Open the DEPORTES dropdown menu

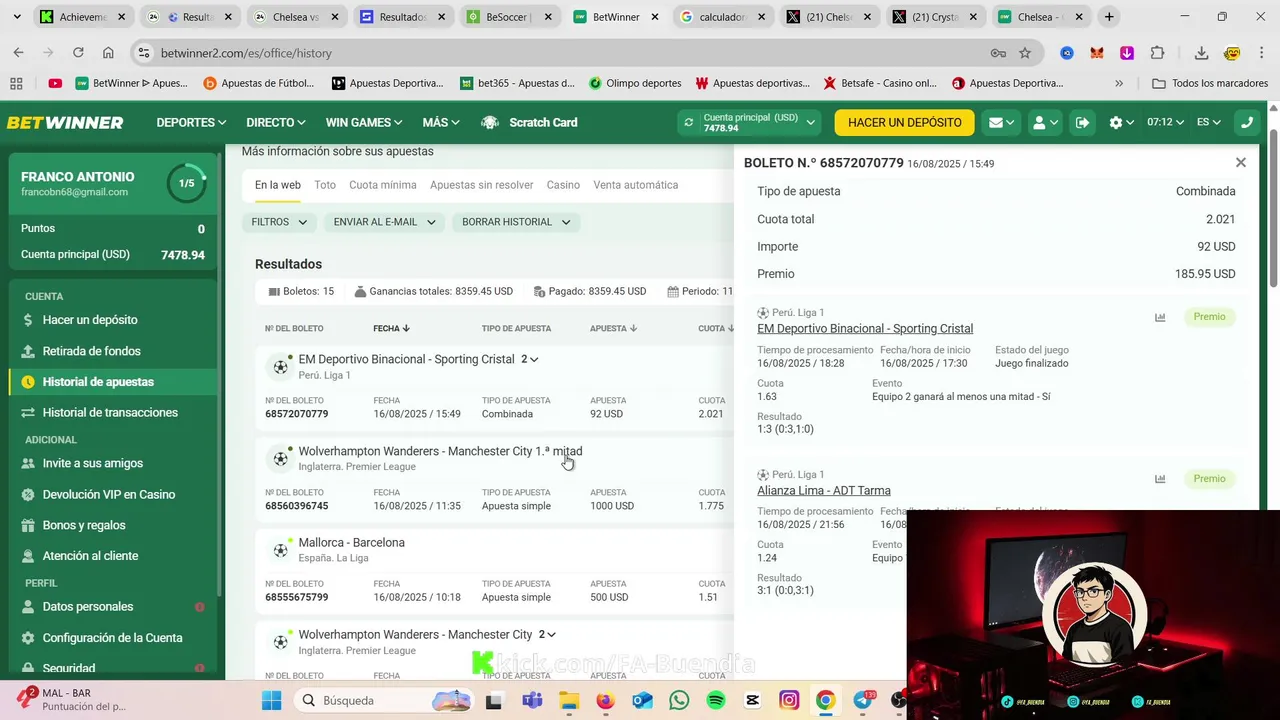(192, 122)
